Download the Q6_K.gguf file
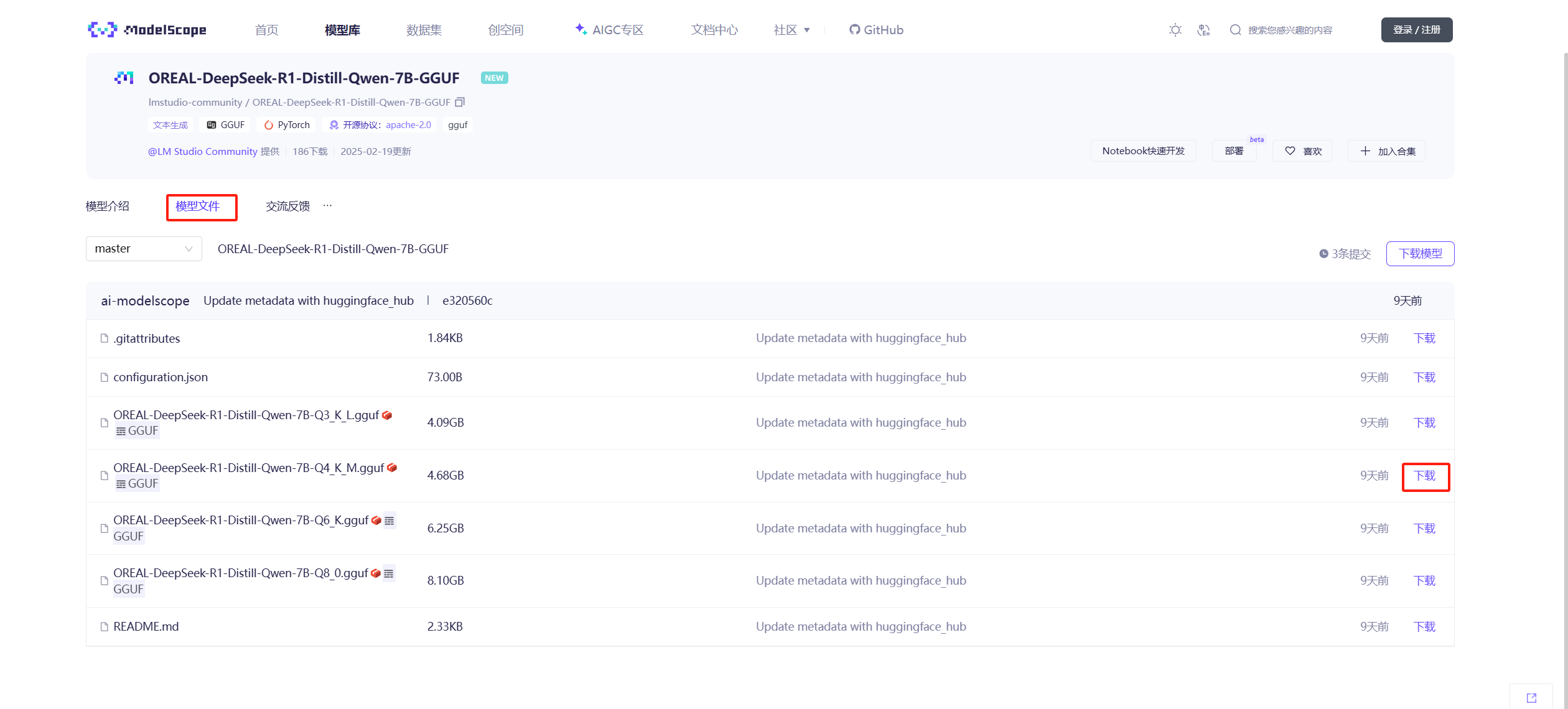 click(x=1424, y=529)
